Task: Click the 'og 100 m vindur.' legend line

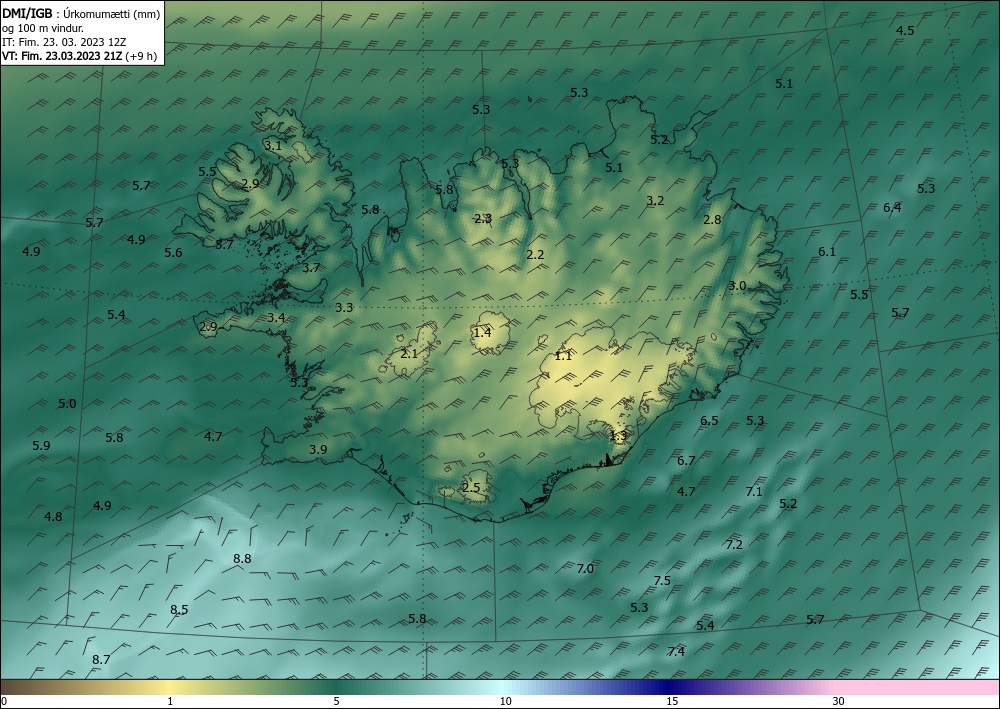Action: [x=42, y=28]
